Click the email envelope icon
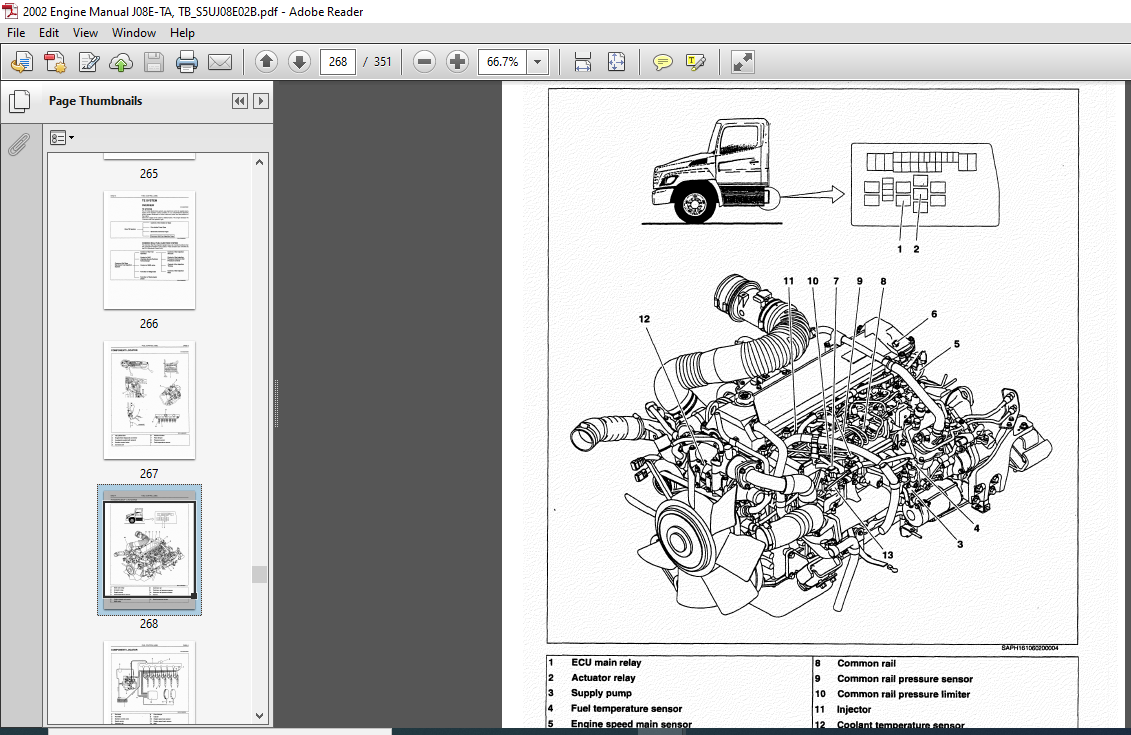 (220, 62)
